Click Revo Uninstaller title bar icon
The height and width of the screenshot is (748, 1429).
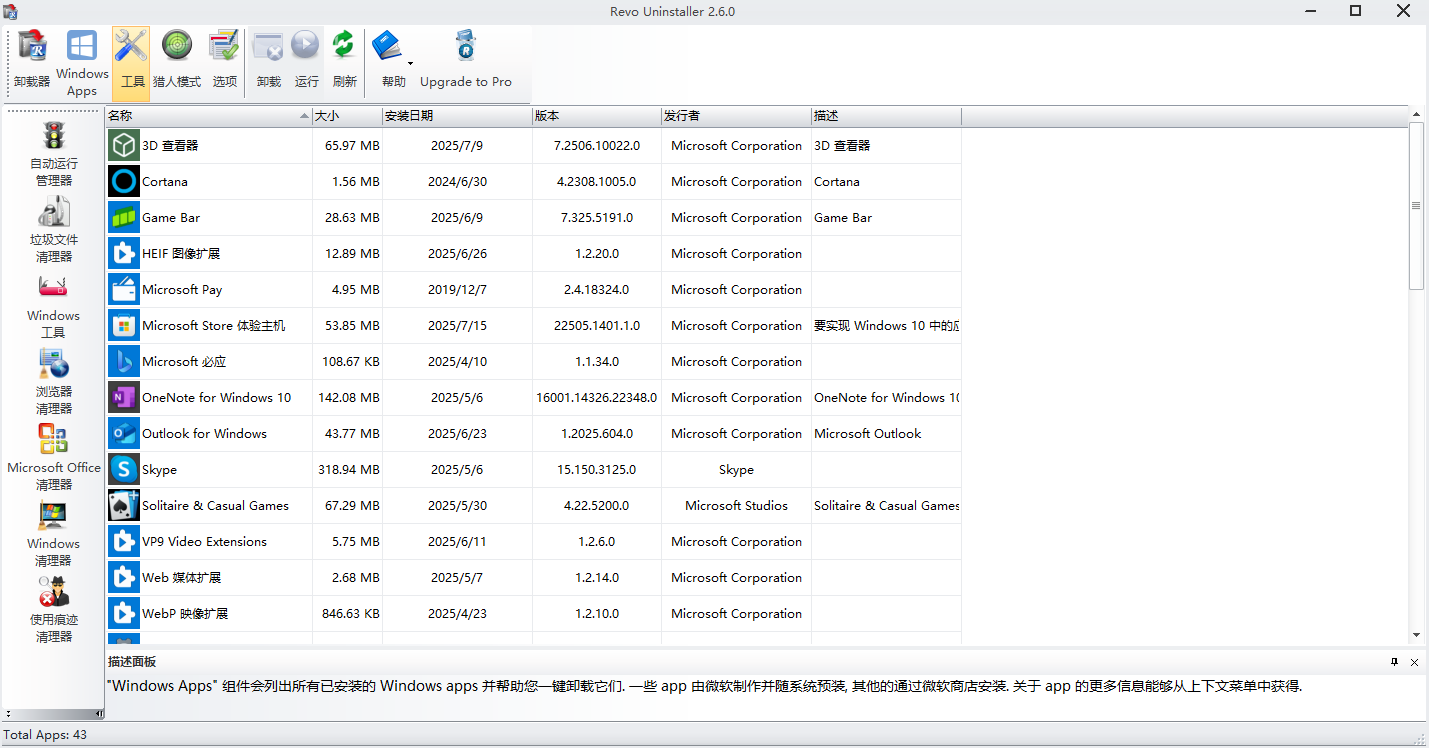[10, 11]
